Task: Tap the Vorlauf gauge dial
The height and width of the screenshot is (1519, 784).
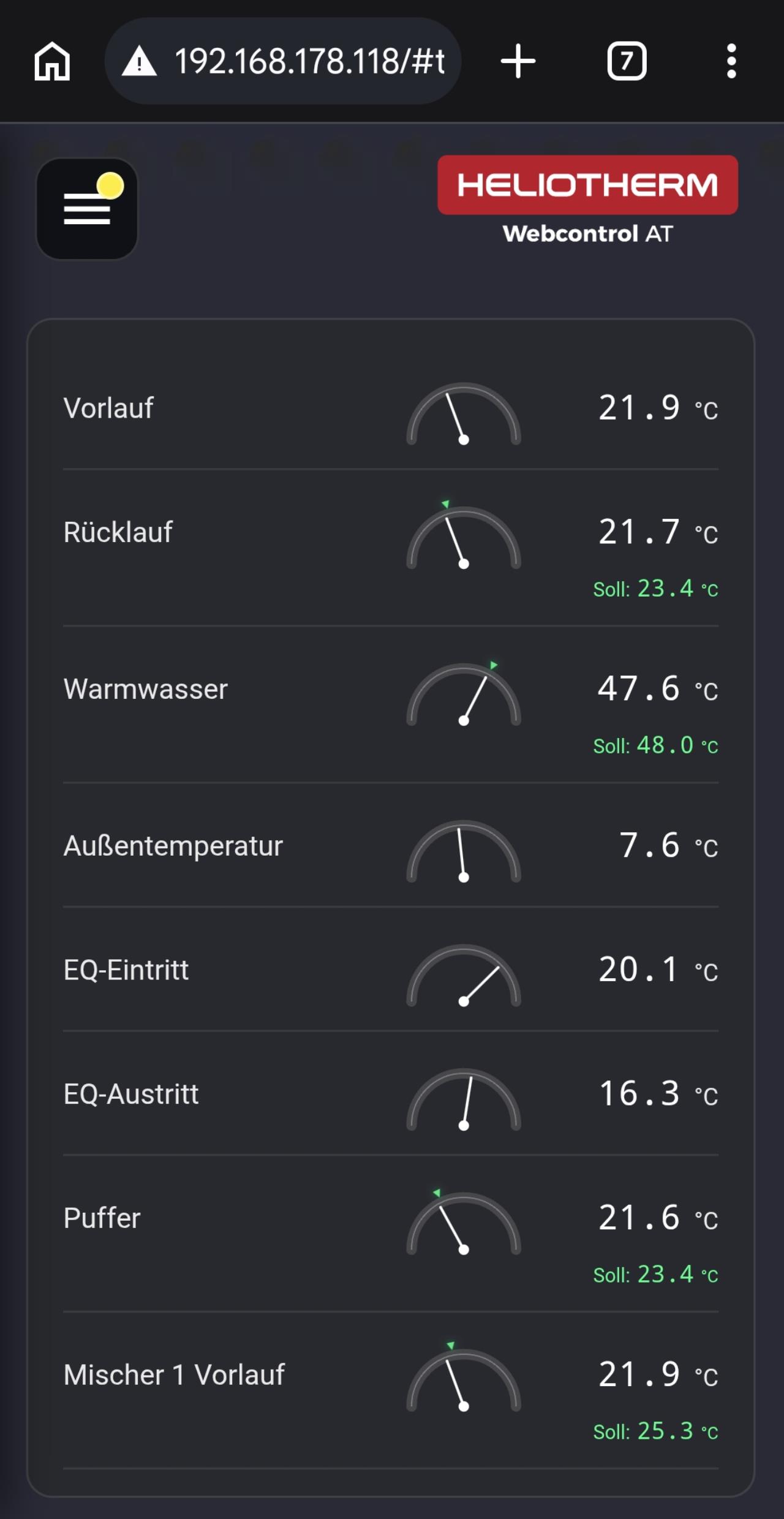Action: tap(464, 414)
